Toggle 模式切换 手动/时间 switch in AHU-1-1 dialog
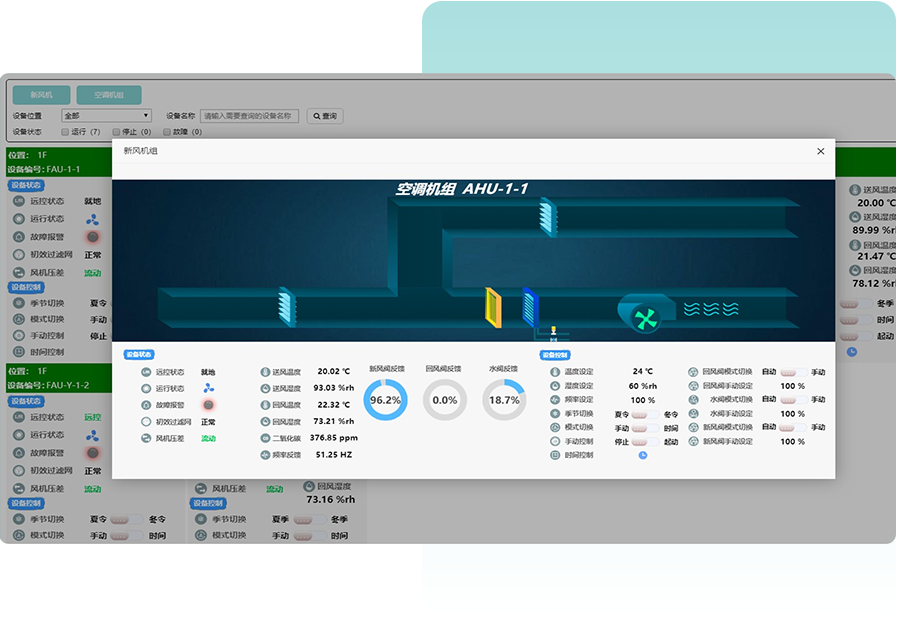The width and height of the screenshot is (897, 618). (646, 428)
